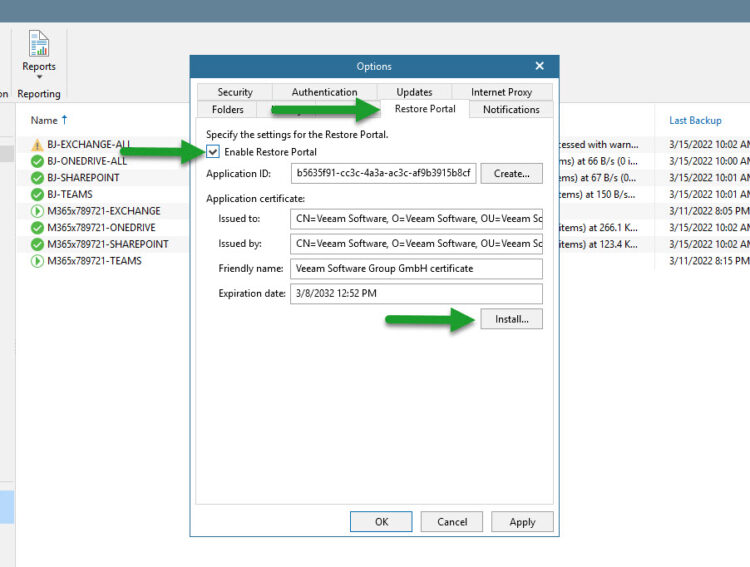Click green check icon for BJ-SHAREPOINT
Viewport: 750px width, 567px height.
(x=37, y=178)
